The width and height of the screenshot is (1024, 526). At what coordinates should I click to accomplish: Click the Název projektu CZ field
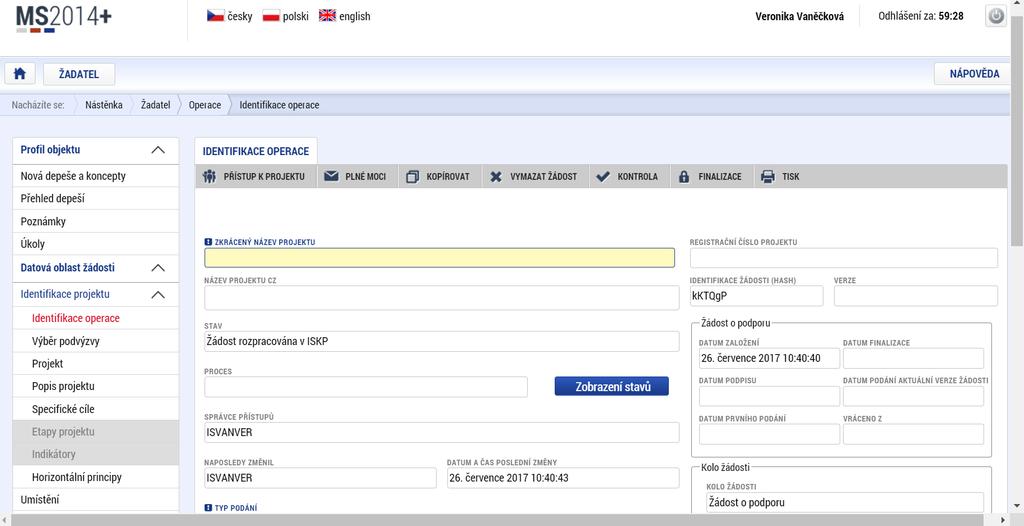pos(441,297)
